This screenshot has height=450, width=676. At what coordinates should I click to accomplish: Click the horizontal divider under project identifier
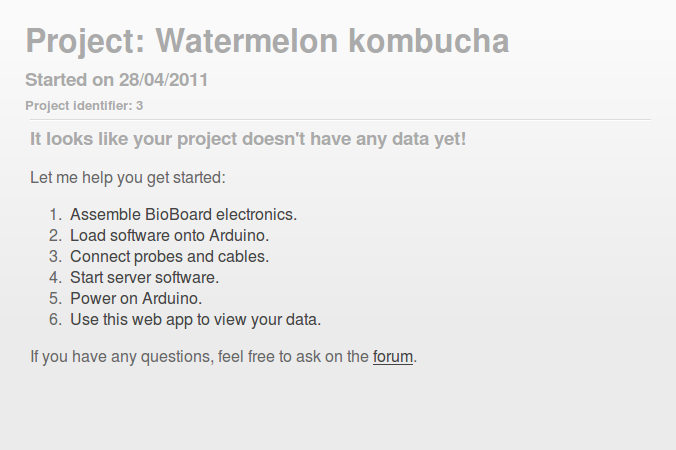(338, 120)
